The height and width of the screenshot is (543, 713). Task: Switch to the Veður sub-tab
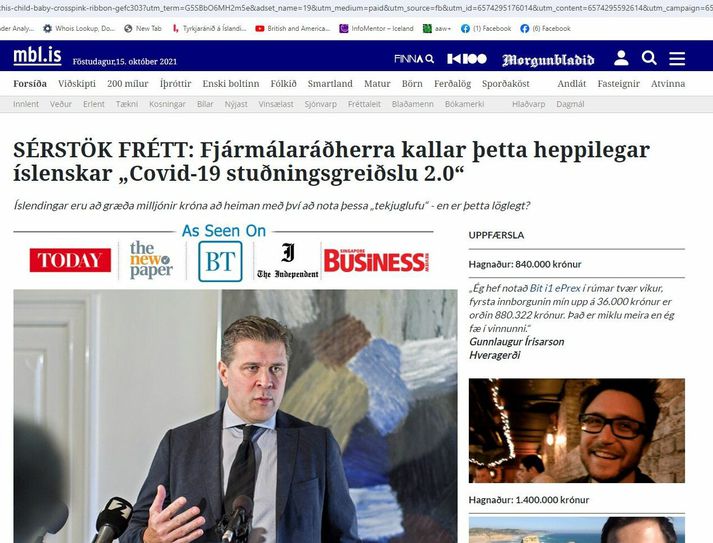pos(61,104)
